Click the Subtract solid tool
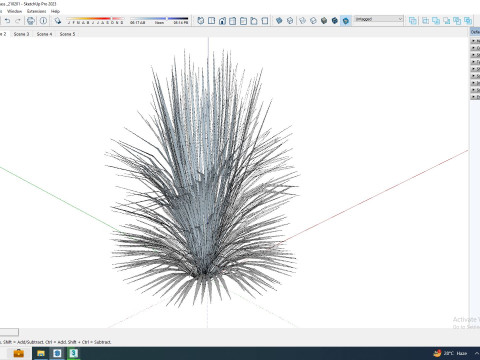This screenshot has height=360, width=480. [x=447, y=21]
